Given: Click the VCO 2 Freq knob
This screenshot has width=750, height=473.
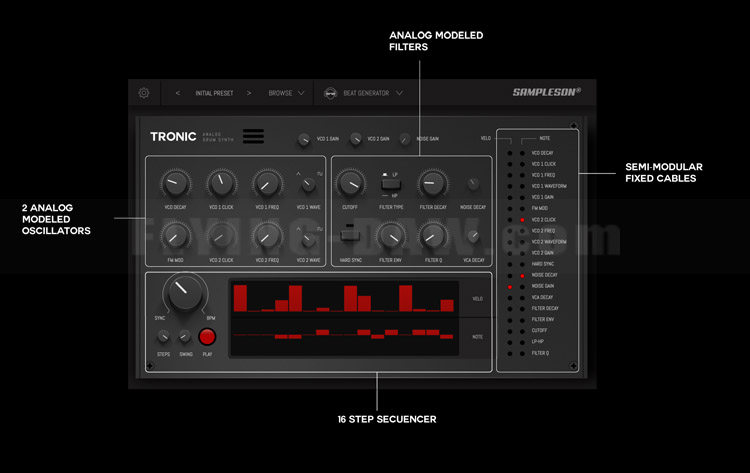Looking at the screenshot, I should tap(267, 236).
